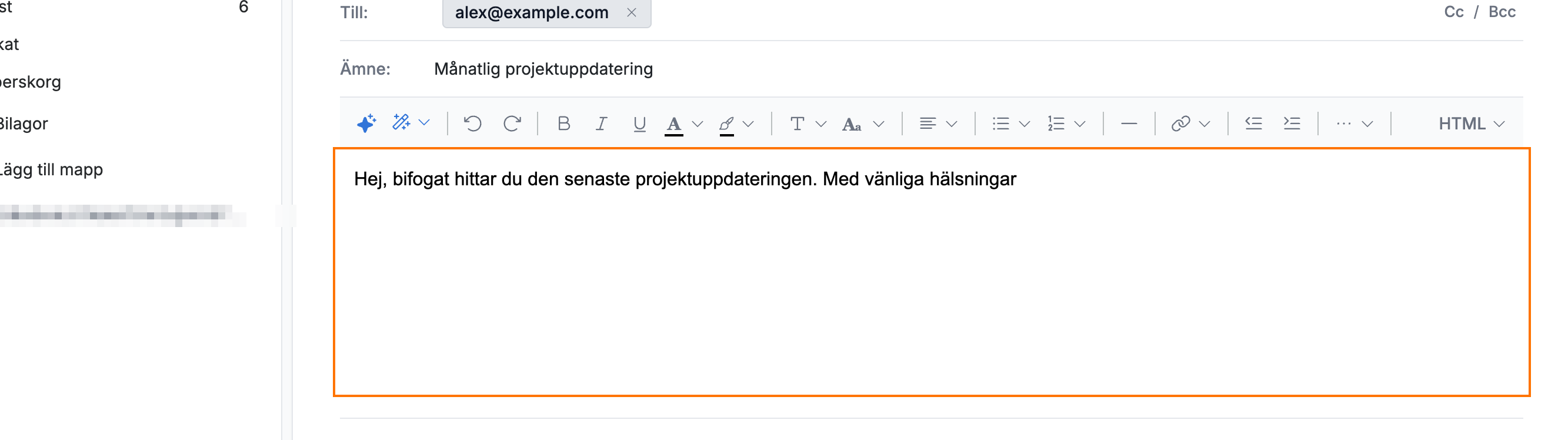The height and width of the screenshot is (440, 1568).
Task: Remove alex@example.com recipient chip
Action: coord(631,12)
